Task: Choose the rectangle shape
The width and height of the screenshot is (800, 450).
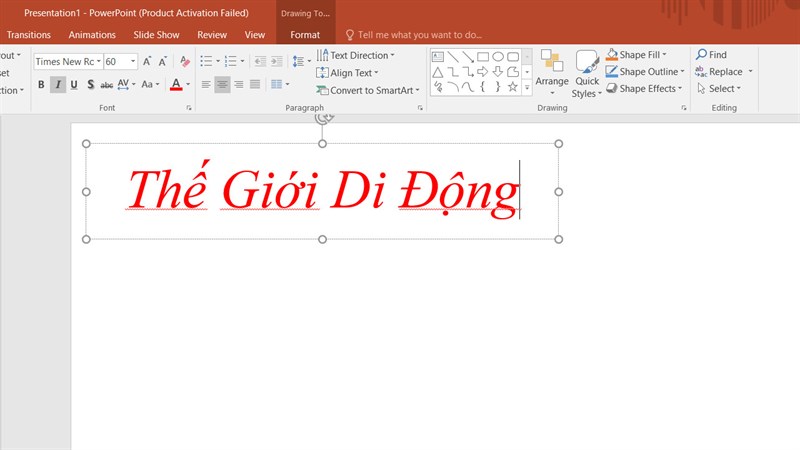Action: pyautogui.click(x=483, y=57)
